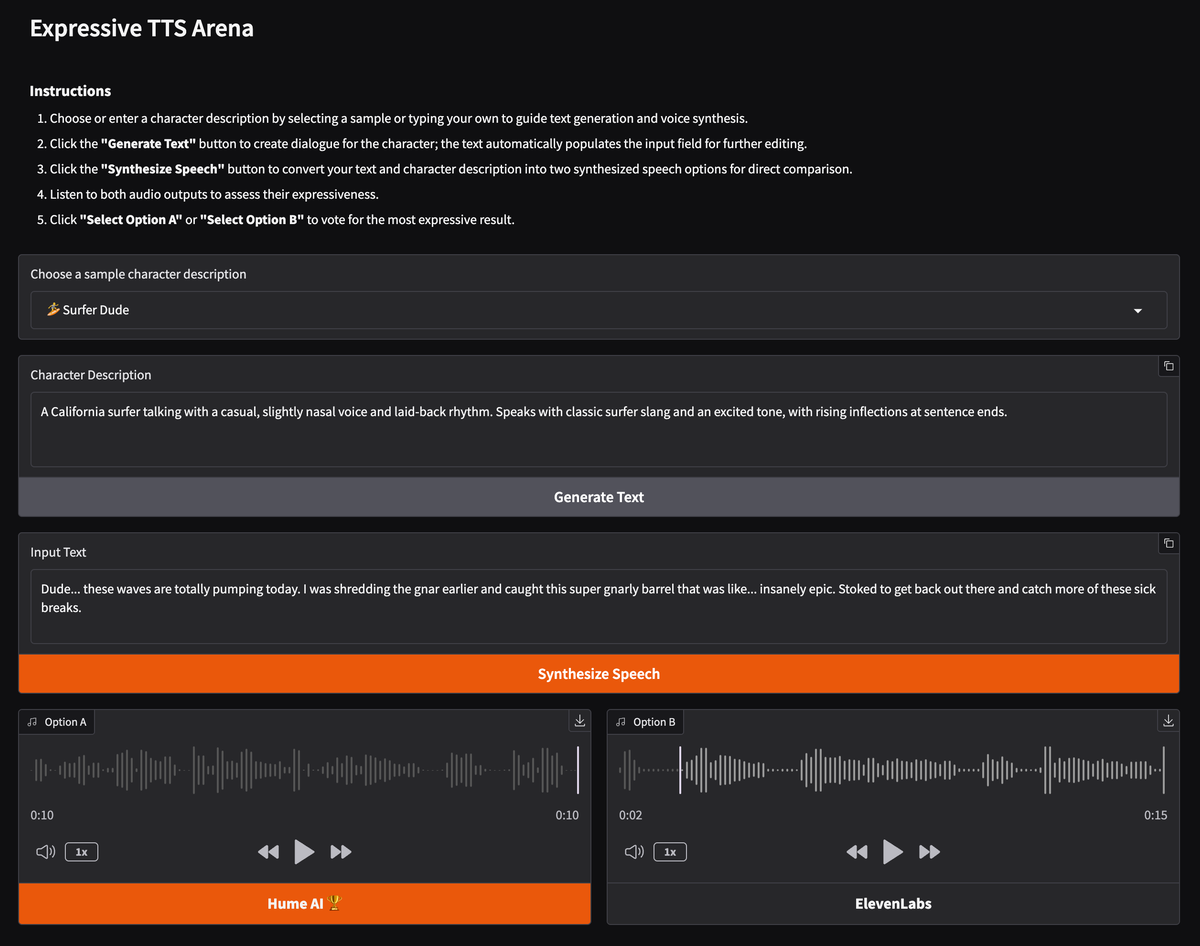
Task: Click the Expressive TTS Arena heading
Action: pyautogui.click(x=141, y=28)
